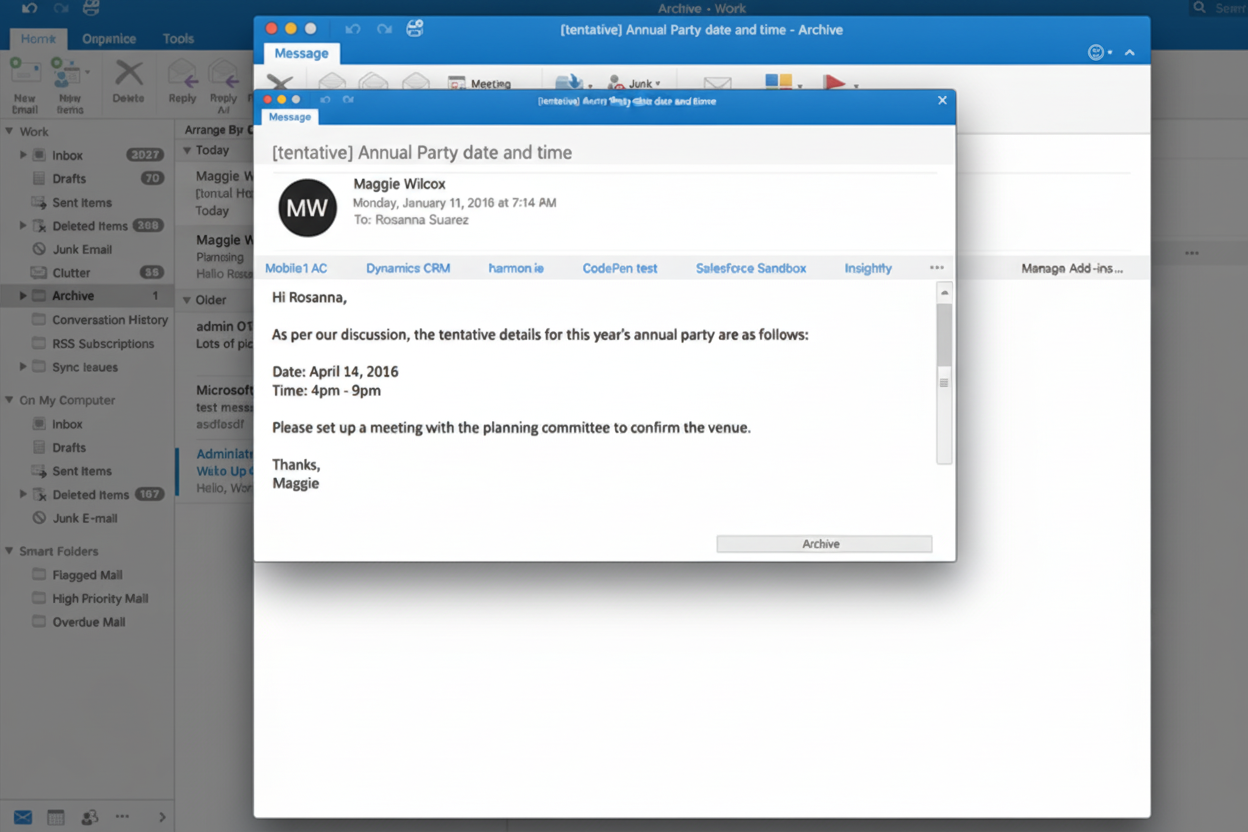1248x832 pixels.
Task: Switch to Mail view icon at bottom
Action: [23, 817]
